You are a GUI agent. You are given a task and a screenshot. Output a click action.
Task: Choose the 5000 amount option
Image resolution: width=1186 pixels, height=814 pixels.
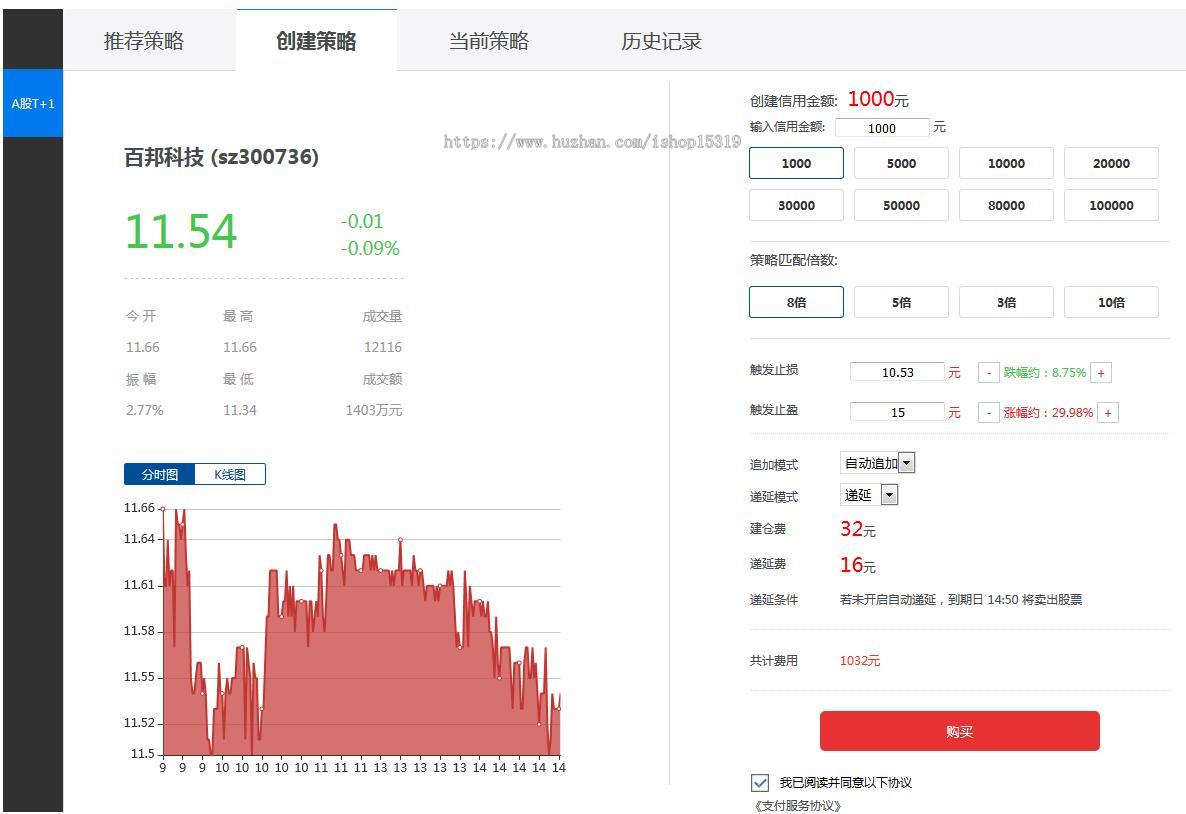(901, 163)
